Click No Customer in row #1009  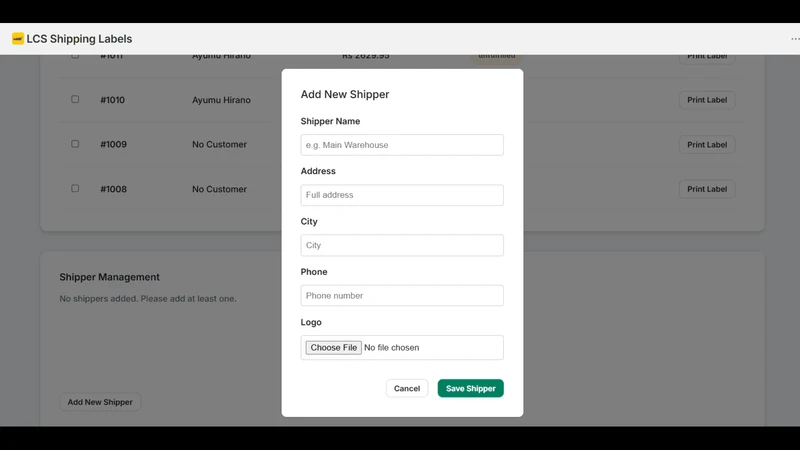pyautogui.click(x=219, y=144)
